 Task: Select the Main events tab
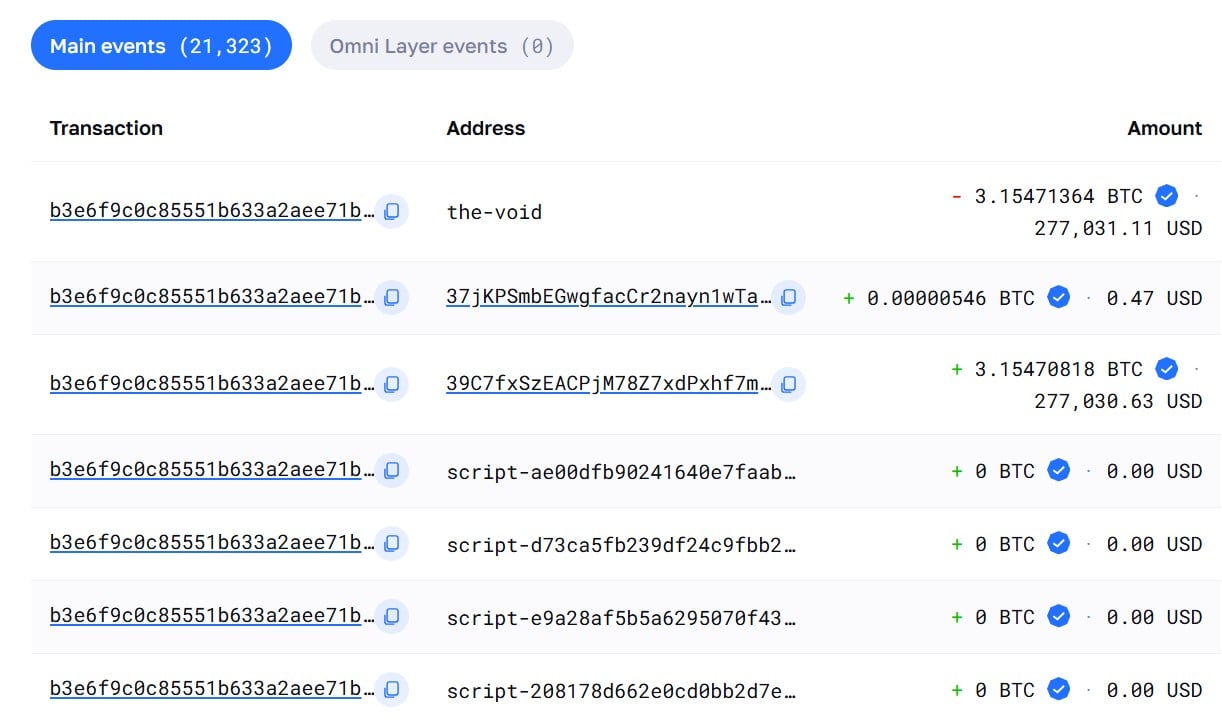pyautogui.click(x=160, y=45)
